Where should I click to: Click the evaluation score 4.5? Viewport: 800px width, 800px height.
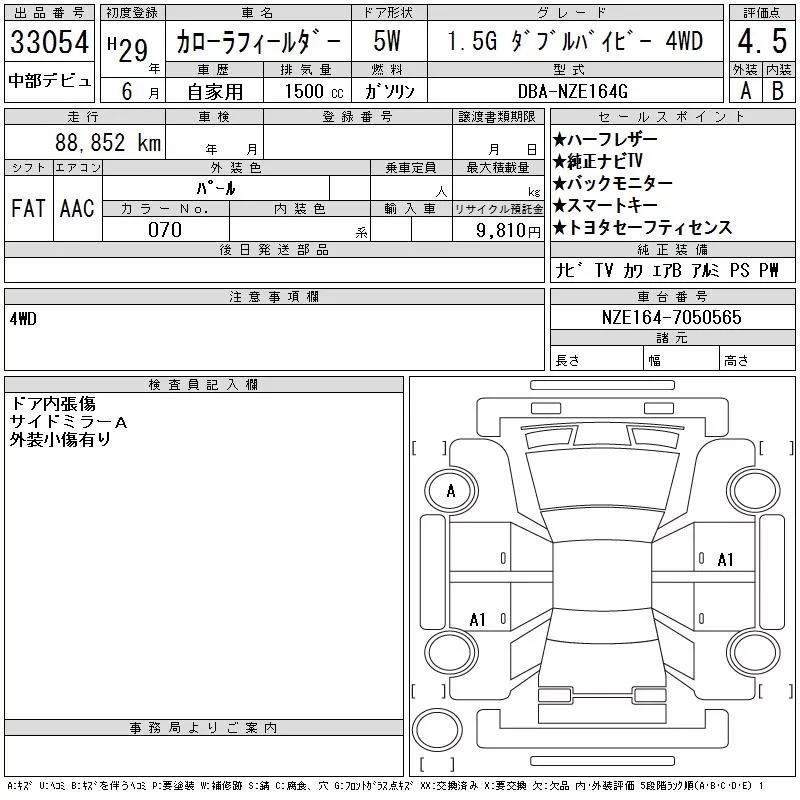click(762, 41)
